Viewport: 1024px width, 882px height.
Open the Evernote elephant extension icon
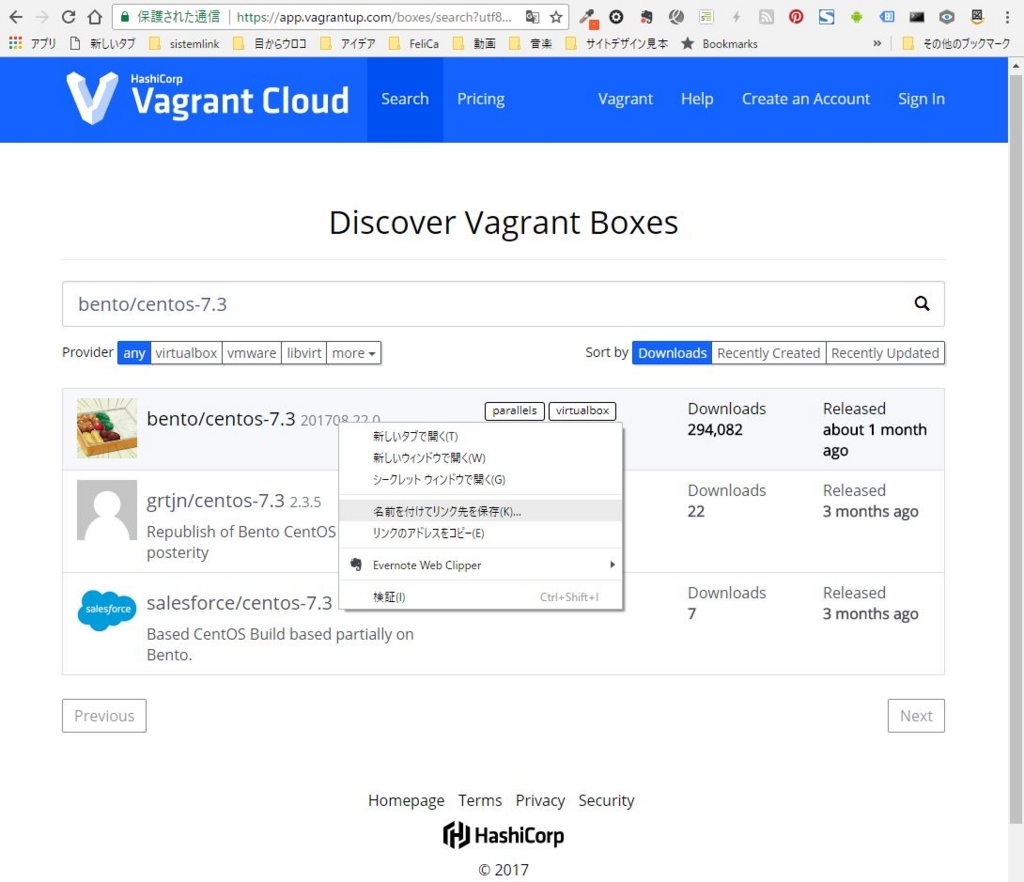(647, 17)
